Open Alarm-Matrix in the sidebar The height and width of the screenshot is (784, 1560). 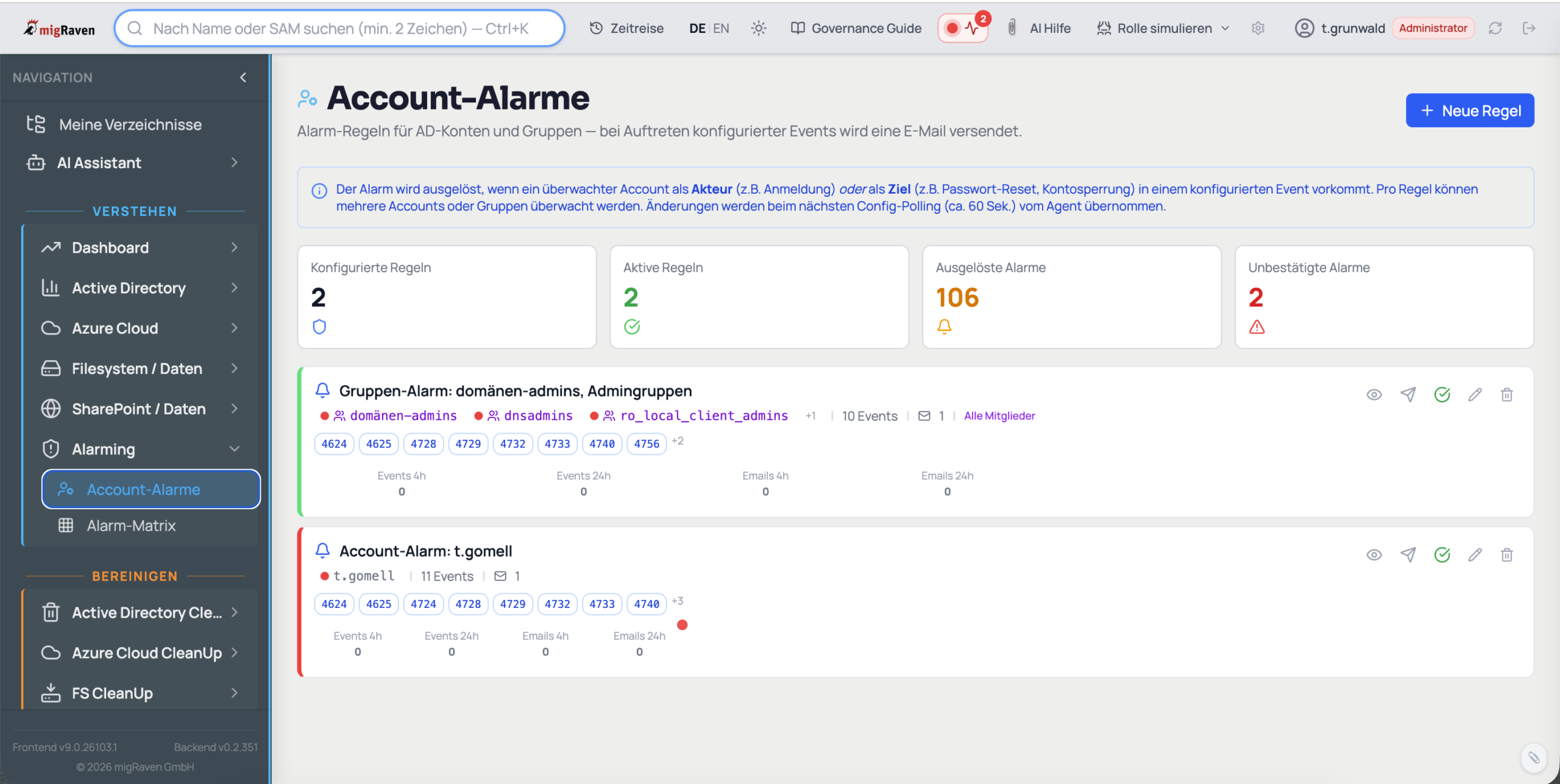pyautogui.click(x=131, y=526)
